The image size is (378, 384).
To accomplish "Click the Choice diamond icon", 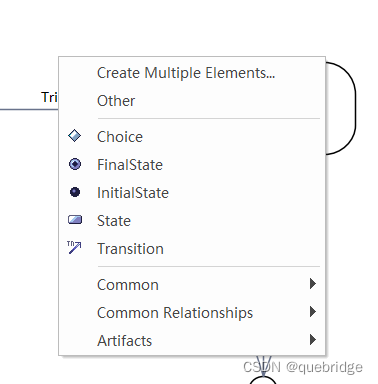I will 75,136.
